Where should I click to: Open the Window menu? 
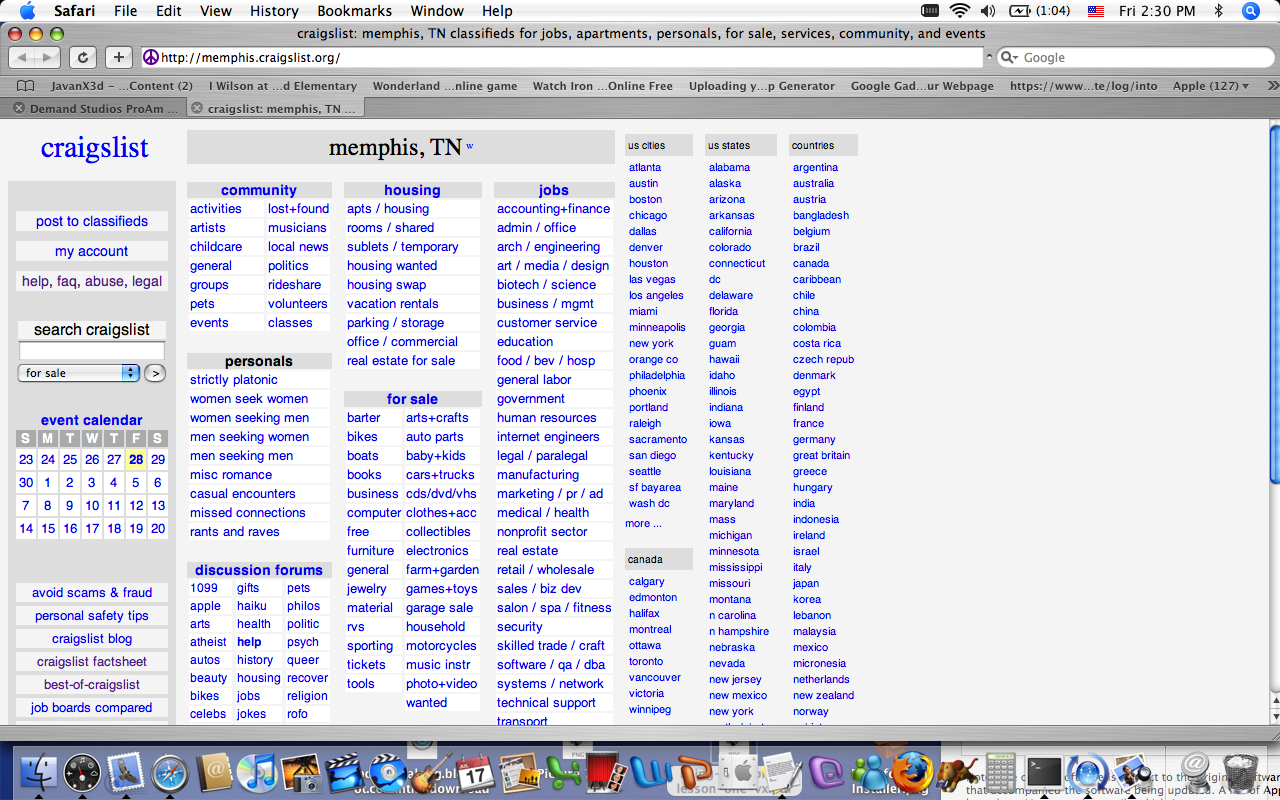click(437, 11)
